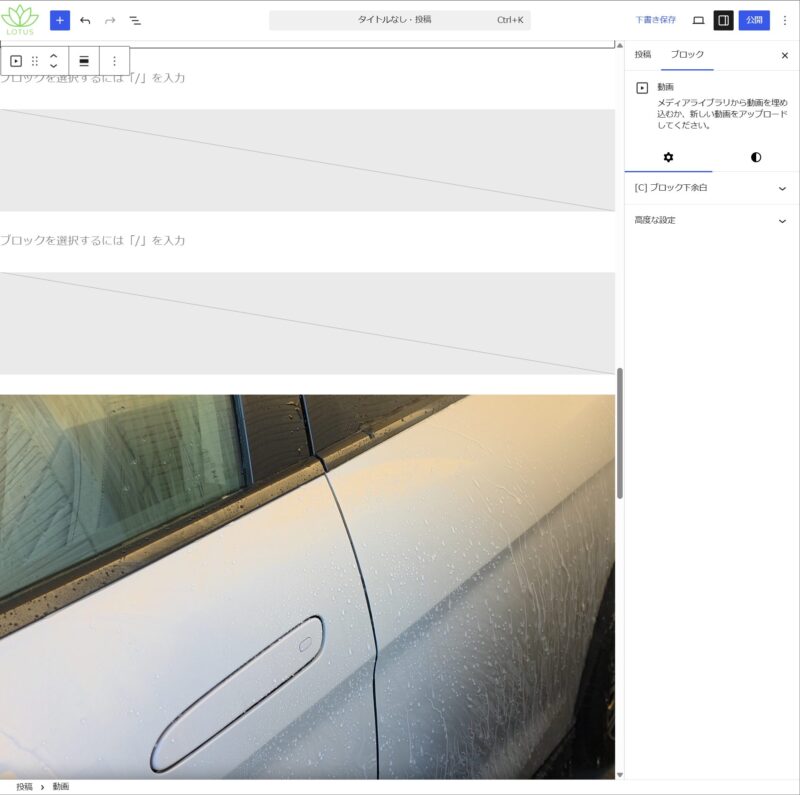This screenshot has height=795, width=800.
Task: Switch to block styles half-circle tab
Action: [756, 157]
